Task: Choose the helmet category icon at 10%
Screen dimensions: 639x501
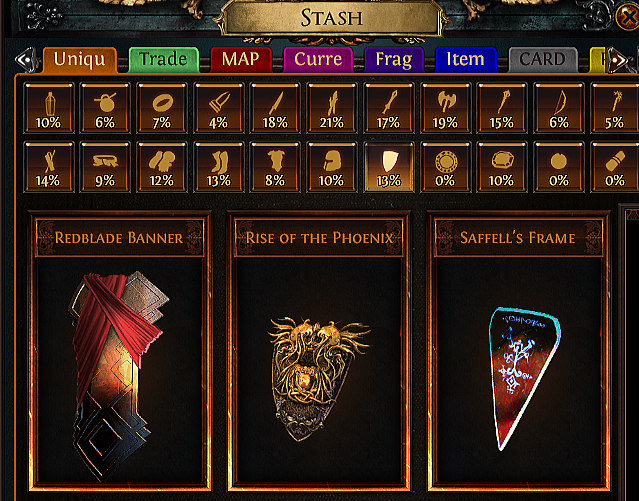Action: (x=332, y=166)
